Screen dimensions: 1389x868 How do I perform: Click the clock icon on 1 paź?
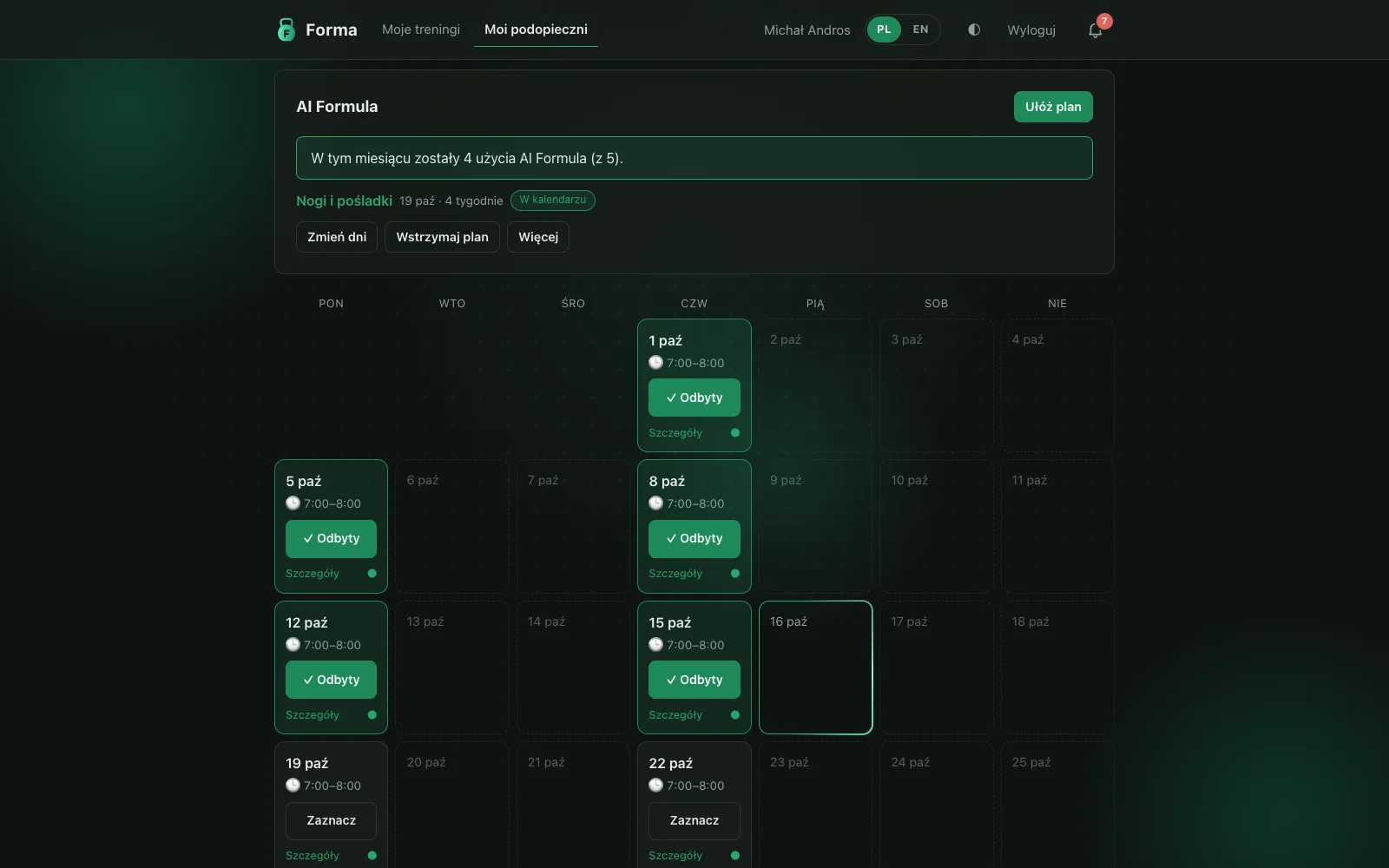(x=655, y=363)
